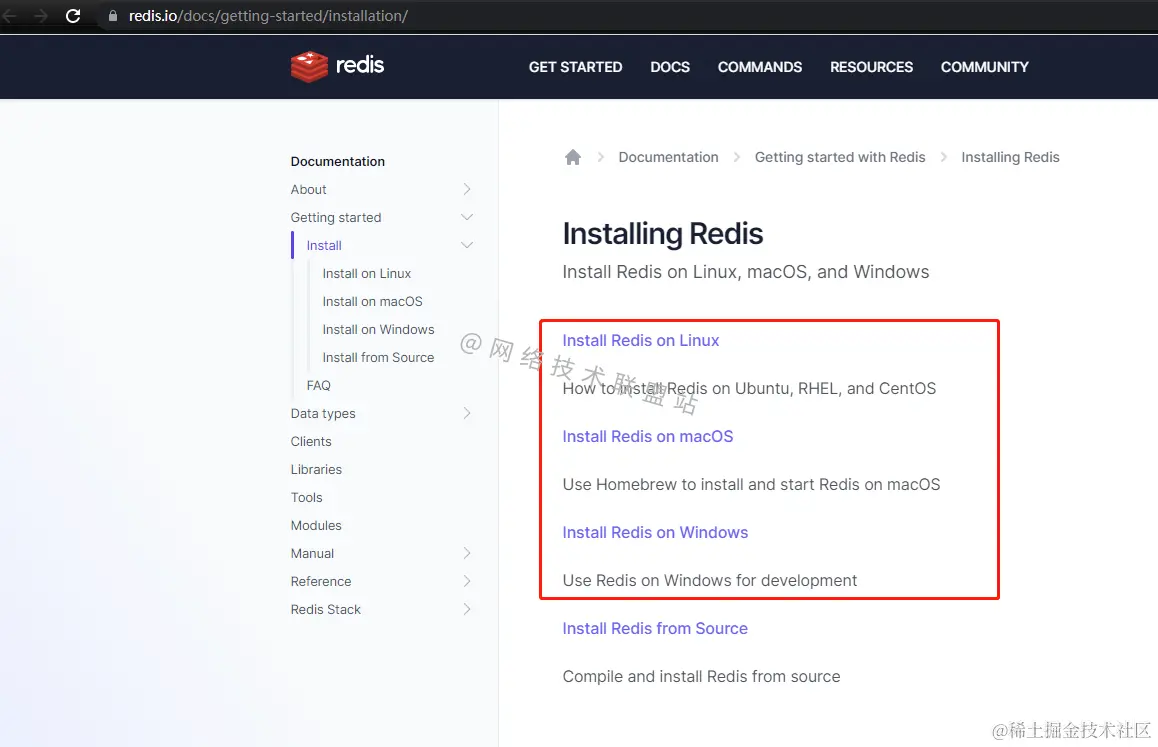Expand the Reference section chevron
The height and width of the screenshot is (747, 1158).
click(467, 581)
